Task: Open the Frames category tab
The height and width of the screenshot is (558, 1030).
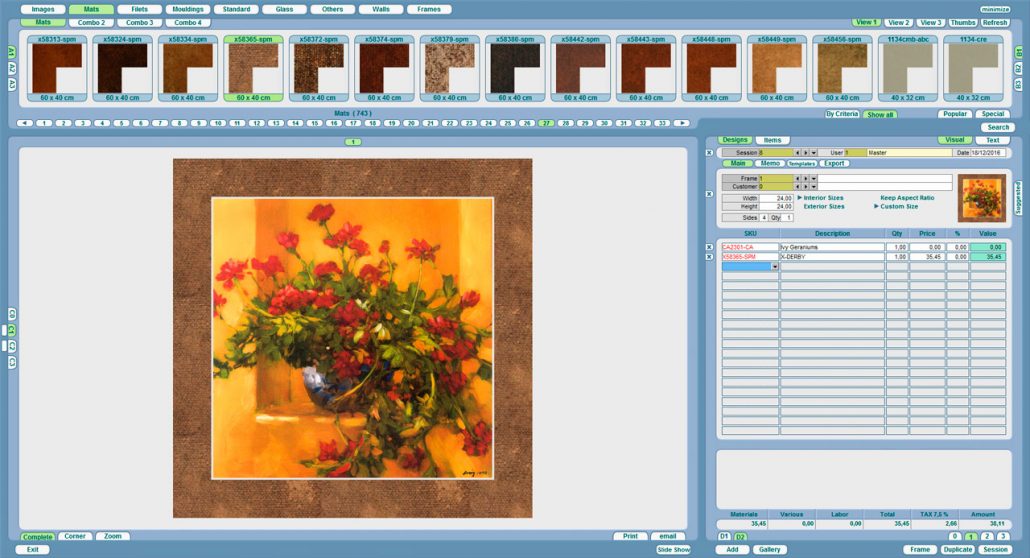Action: tap(429, 9)
